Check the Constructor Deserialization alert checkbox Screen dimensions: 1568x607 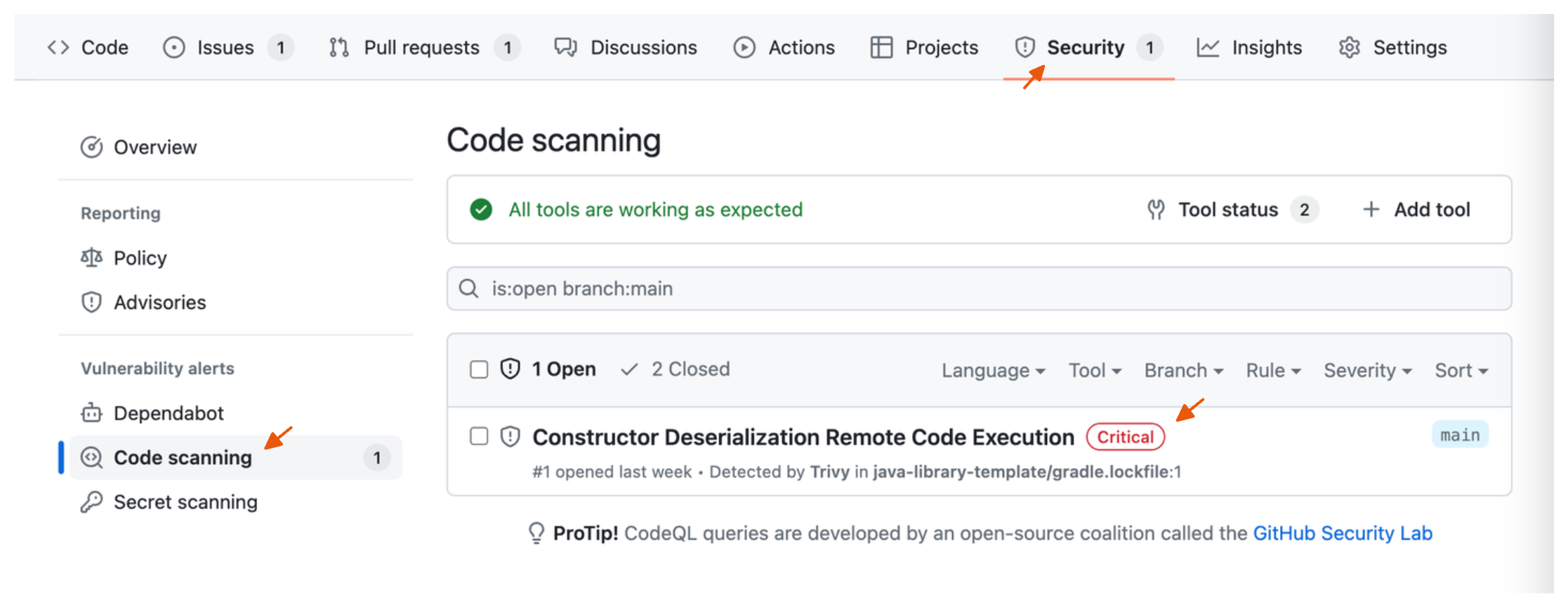click(x=479, y=436)
